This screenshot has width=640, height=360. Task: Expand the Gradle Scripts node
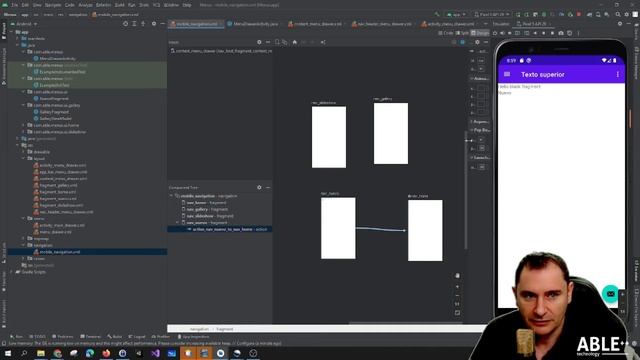12,272
